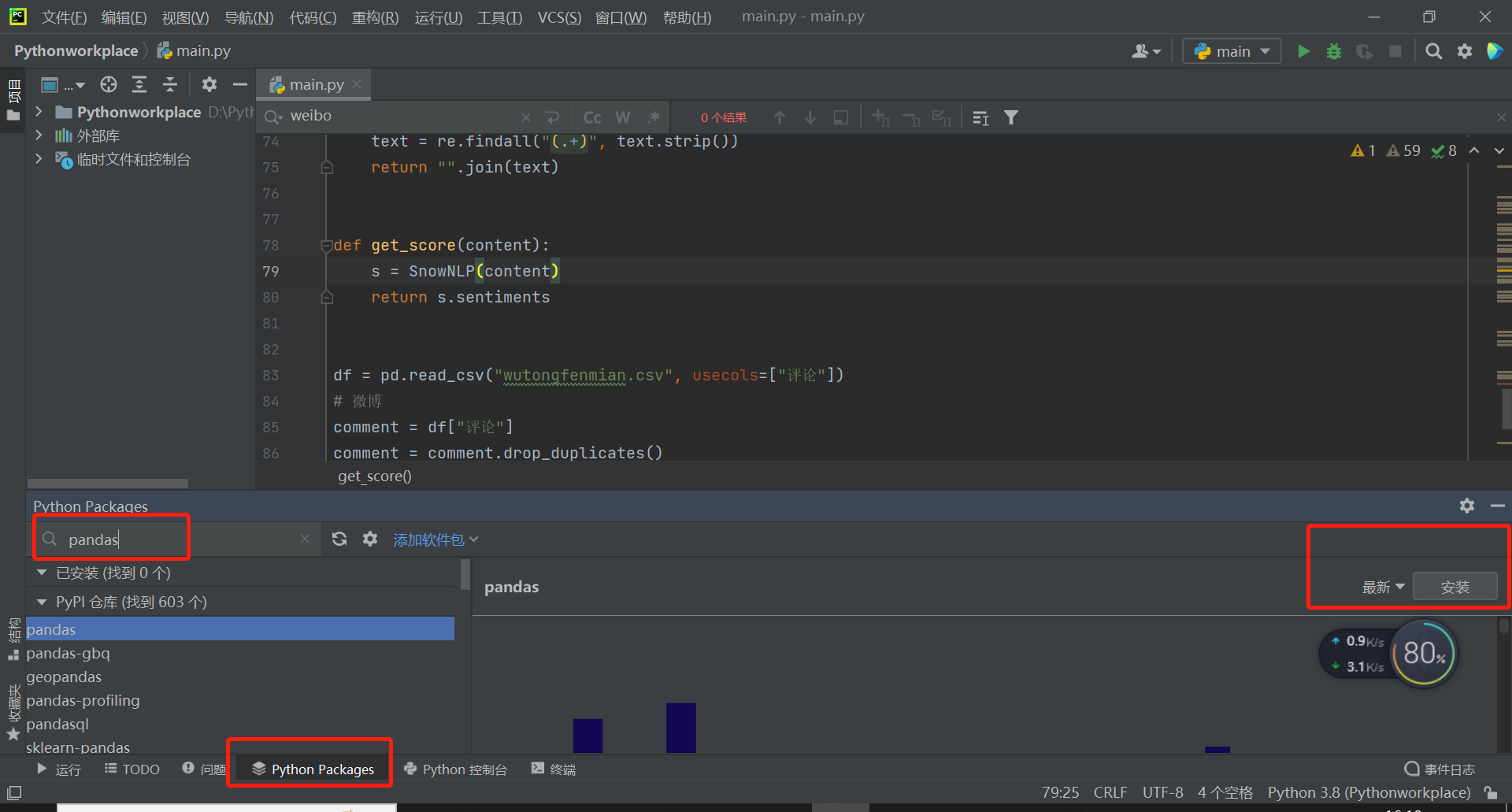Image resolution: width=1512 pixels, height=812 pixels.
Task: Select geopandas in package list
Action: (x=240, y=677)
